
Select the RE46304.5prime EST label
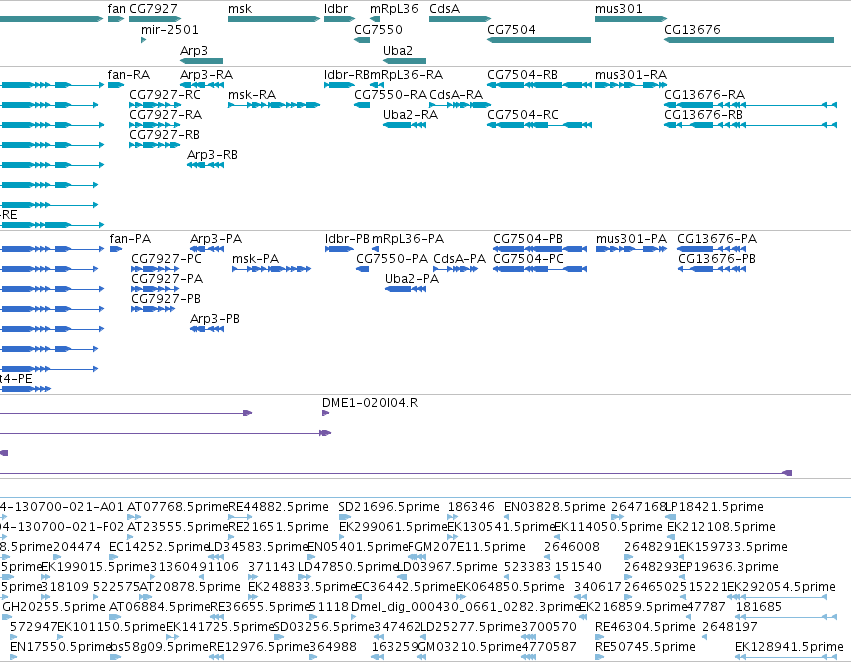[x=645, y=627]
